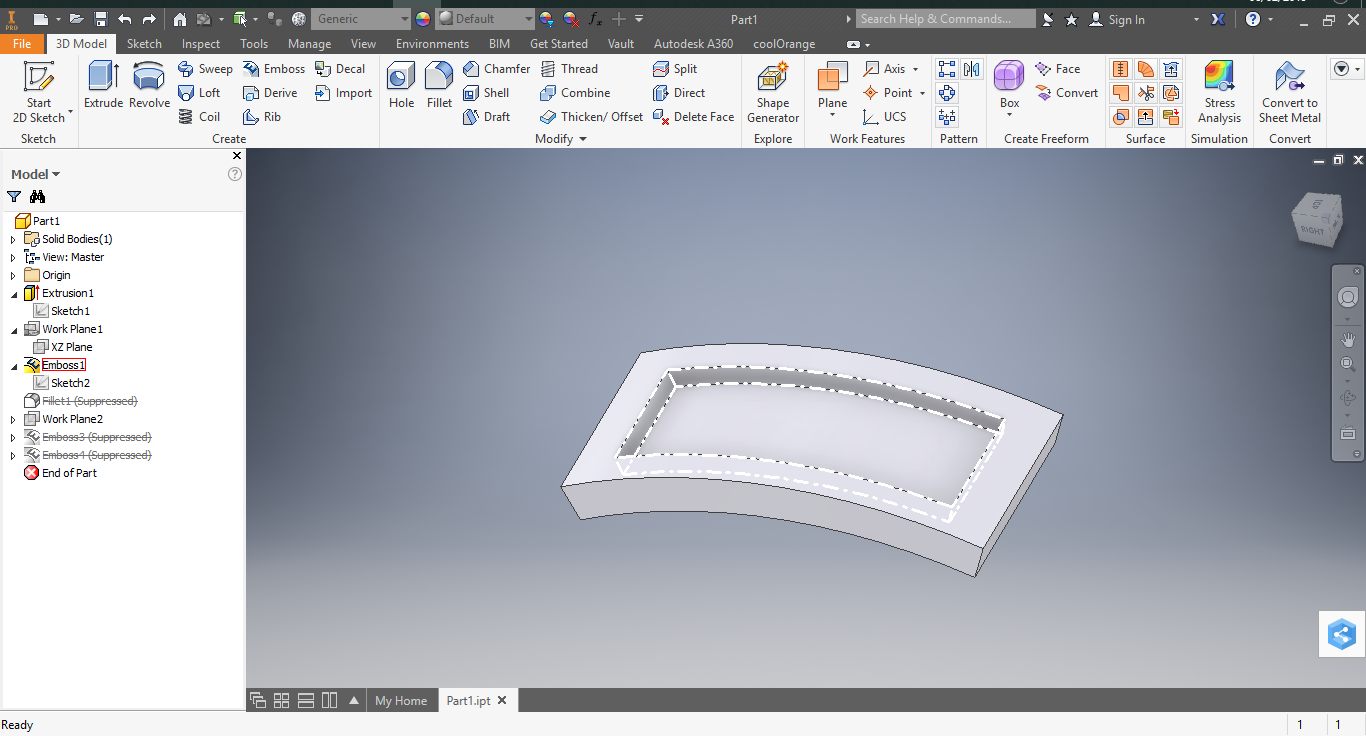Open the Generic material dropdown
This screenshot has height=736, width=1366.
pos(404,19)
